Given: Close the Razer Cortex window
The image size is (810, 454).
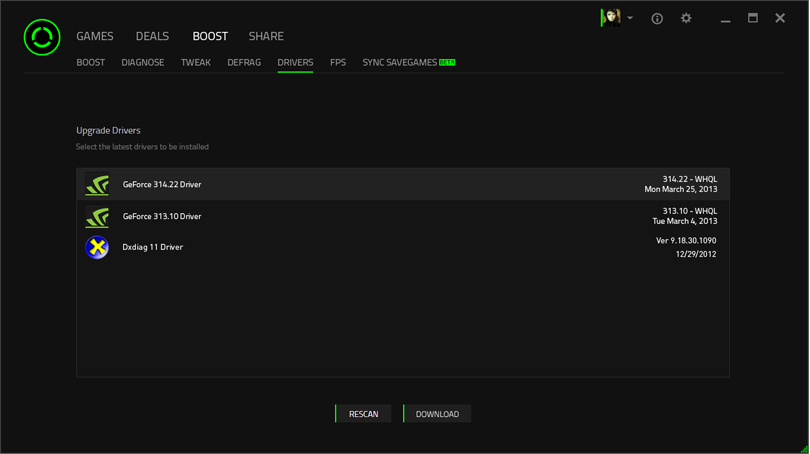Looking at the screenshot, I should pos(780,18).
